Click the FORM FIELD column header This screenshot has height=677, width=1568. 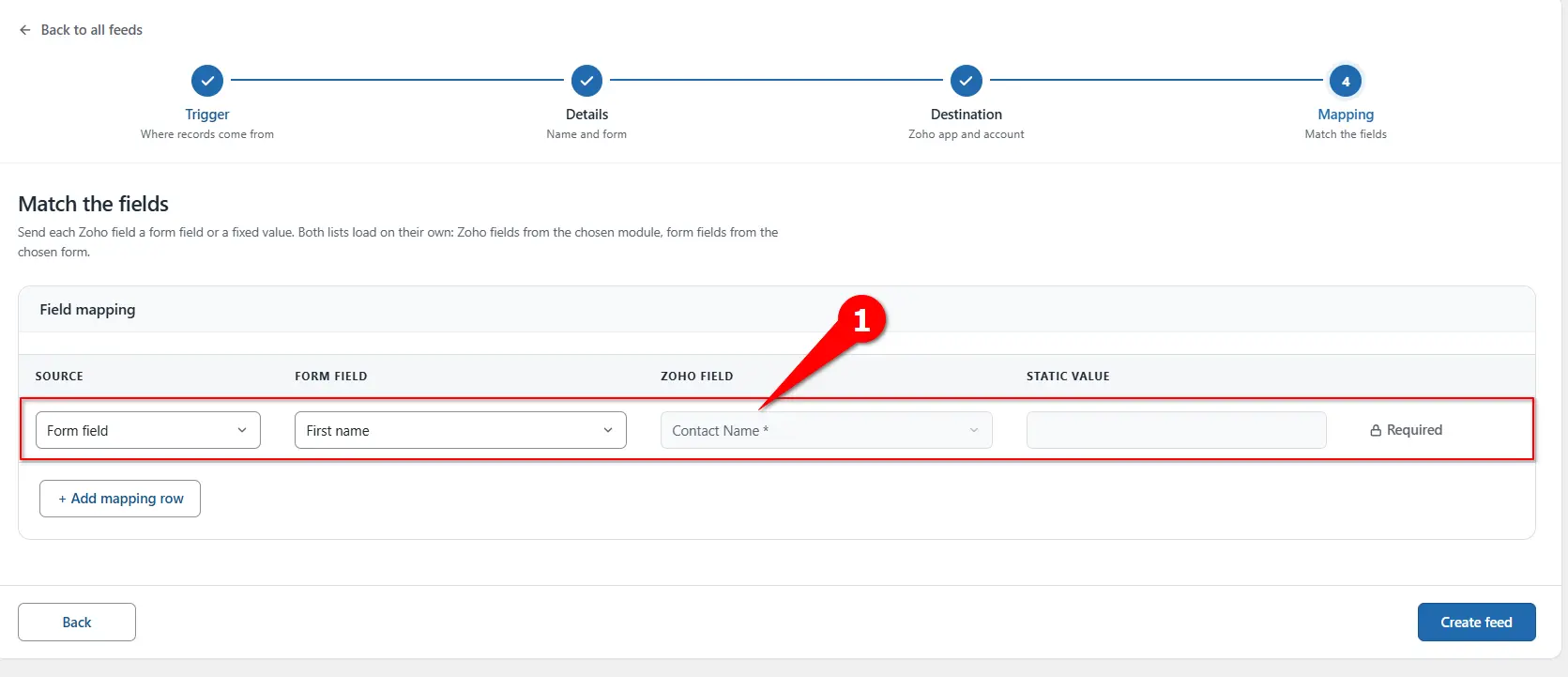tap(331, 376)
